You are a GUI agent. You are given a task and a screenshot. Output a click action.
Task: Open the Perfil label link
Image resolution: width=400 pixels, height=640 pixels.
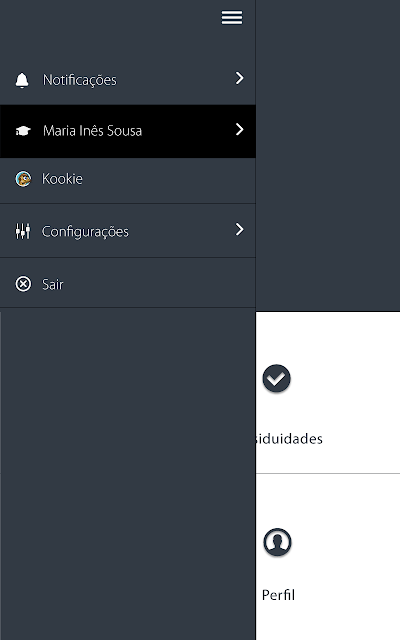tap(278, 595)
